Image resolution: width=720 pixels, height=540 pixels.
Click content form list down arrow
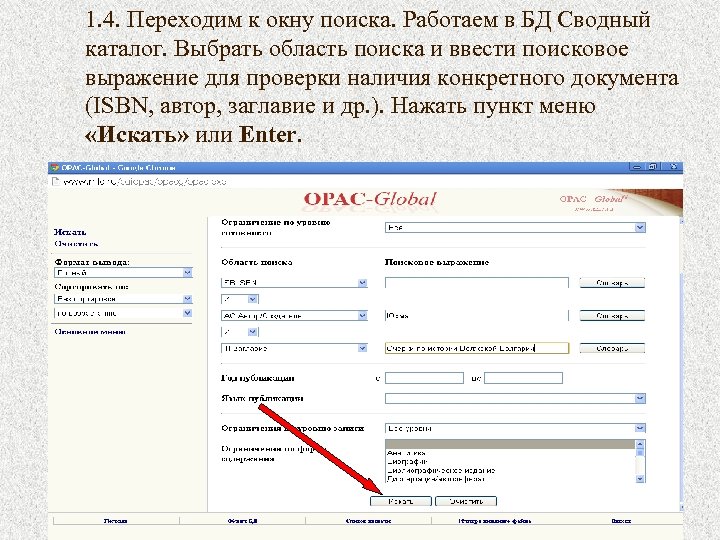pos(640,479)
